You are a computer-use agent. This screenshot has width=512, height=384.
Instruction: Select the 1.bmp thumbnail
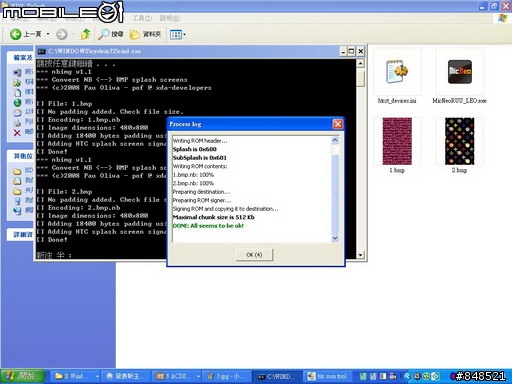point(397,141)
